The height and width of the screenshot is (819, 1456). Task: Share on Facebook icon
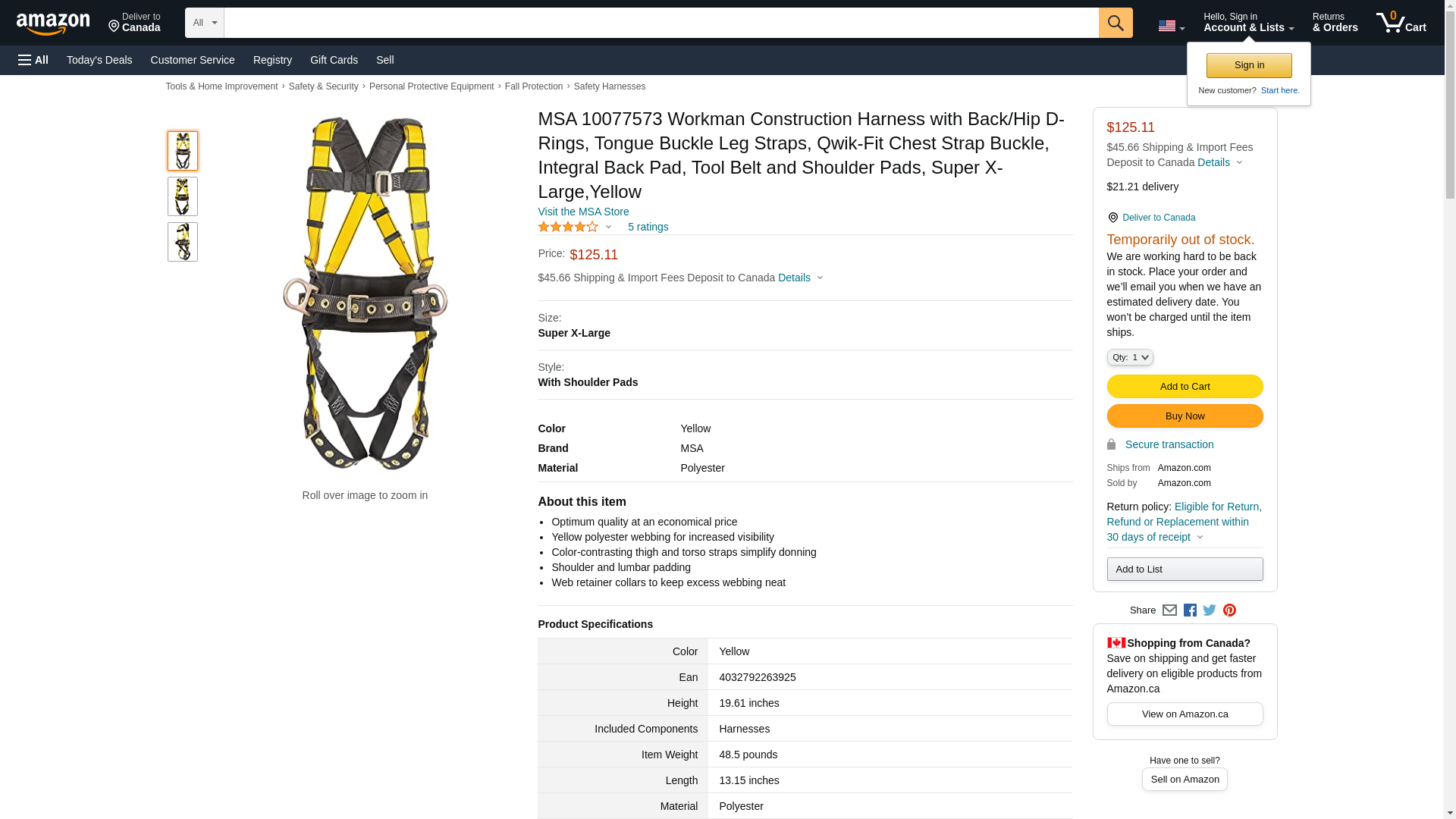click(1190, 610)
